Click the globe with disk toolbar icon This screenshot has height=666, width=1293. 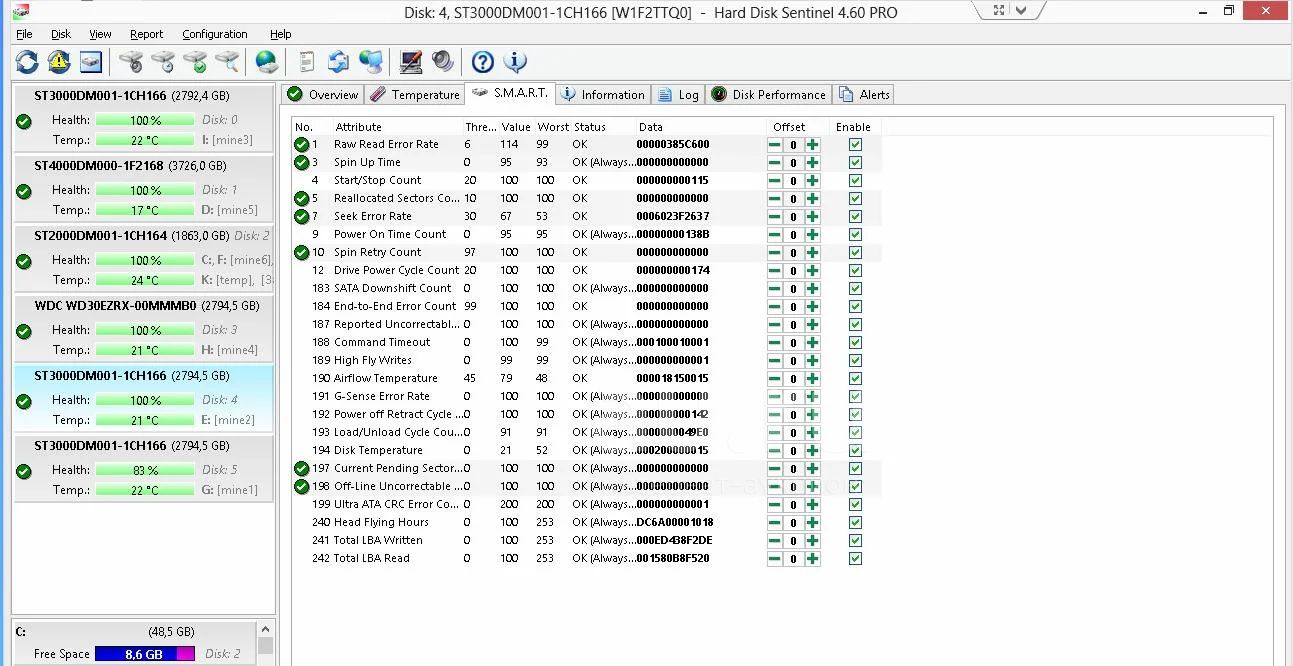tap(267, 62)
